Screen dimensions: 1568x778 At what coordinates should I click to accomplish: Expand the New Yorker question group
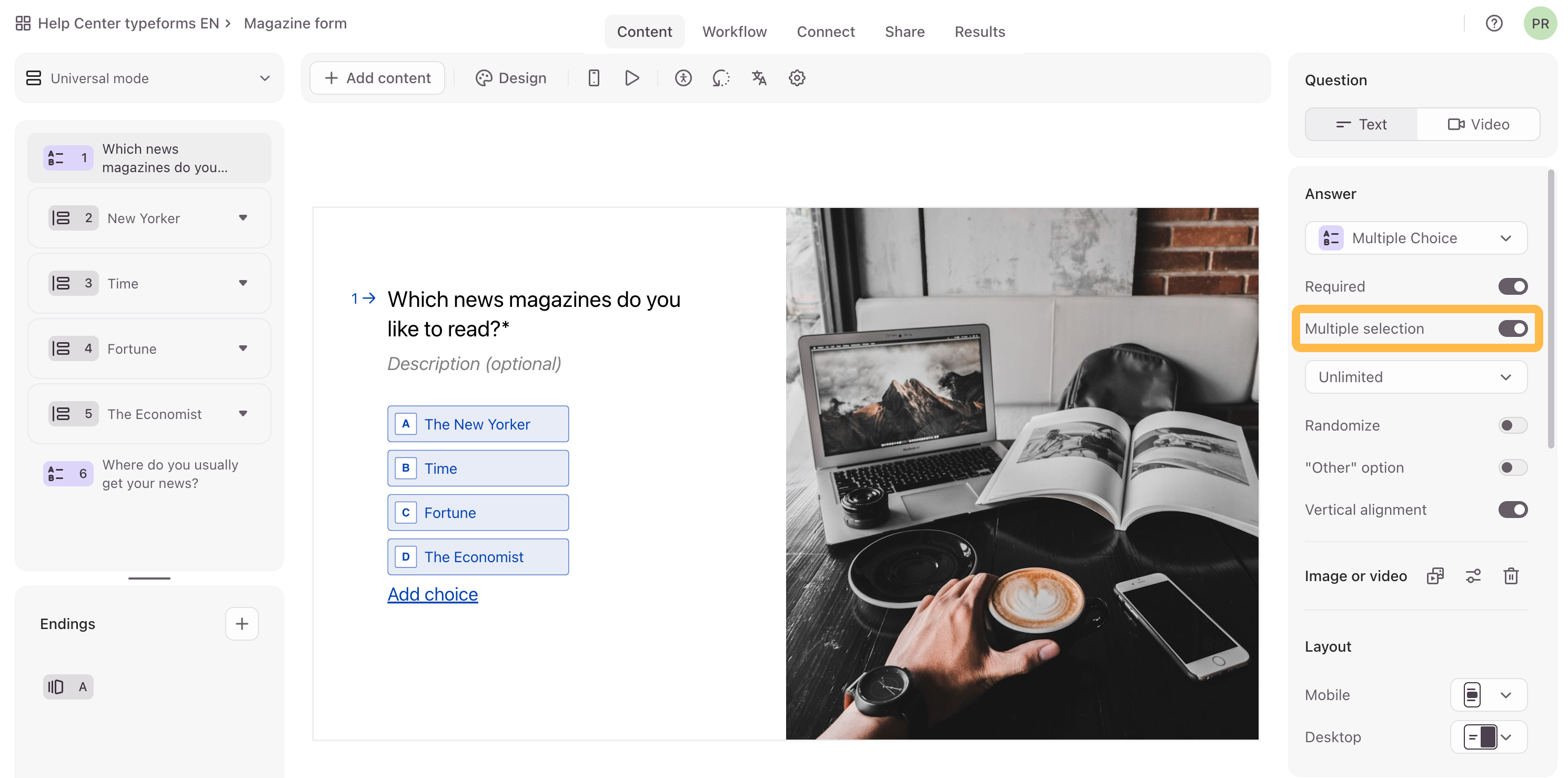coord(243,218)
